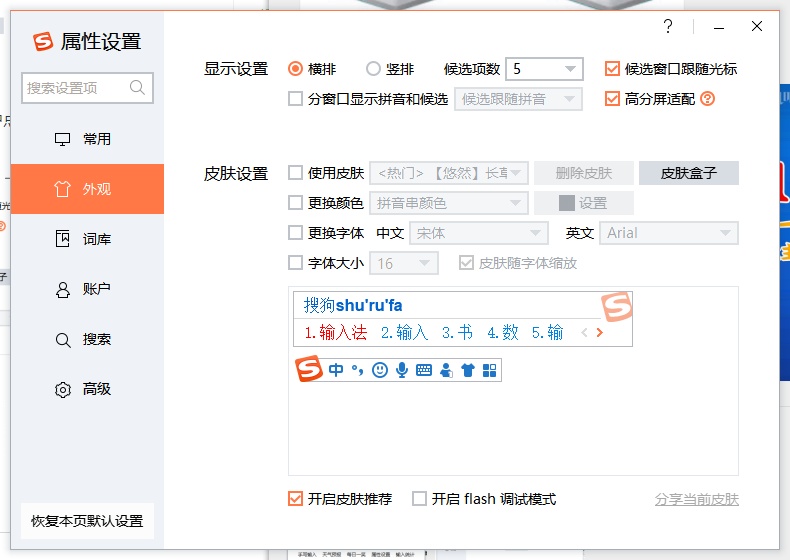Click the microphone voice input icon

coord(402,370)
